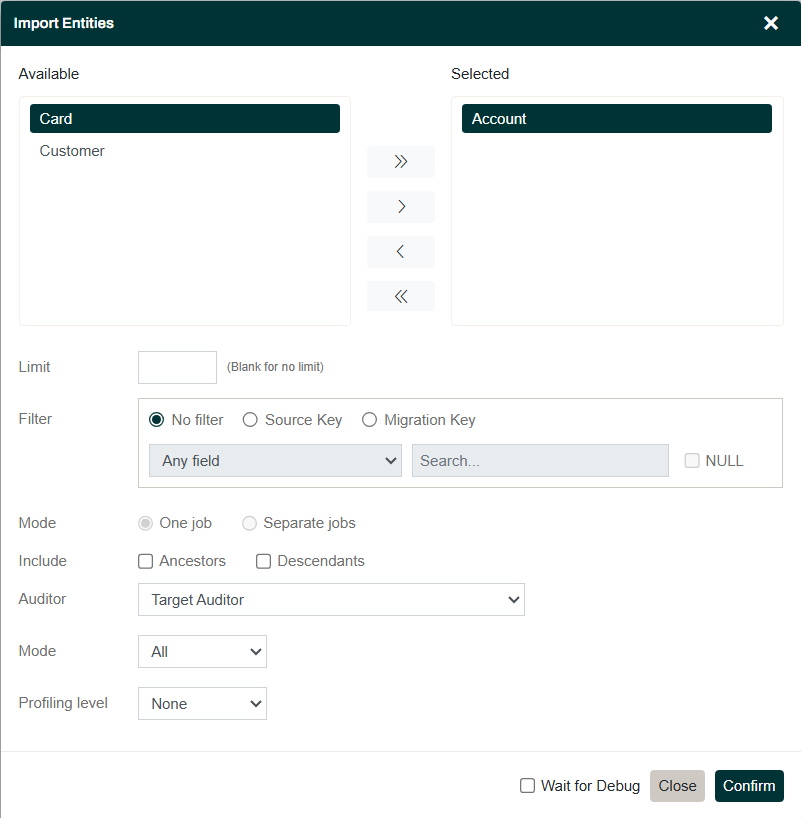Viewport: 801px width, 818px height.
Task: Click the Limit input field
Action: (177, 367)
